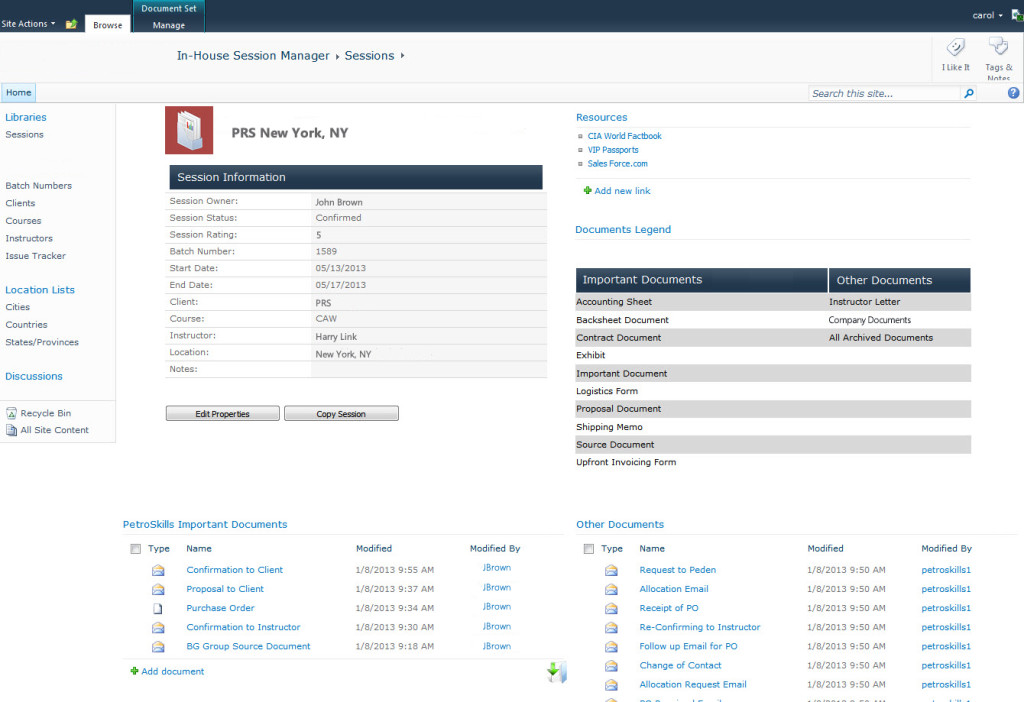Open States/Provinces in the sidebar
1024x702 pixels.
(x=42, y=342)
